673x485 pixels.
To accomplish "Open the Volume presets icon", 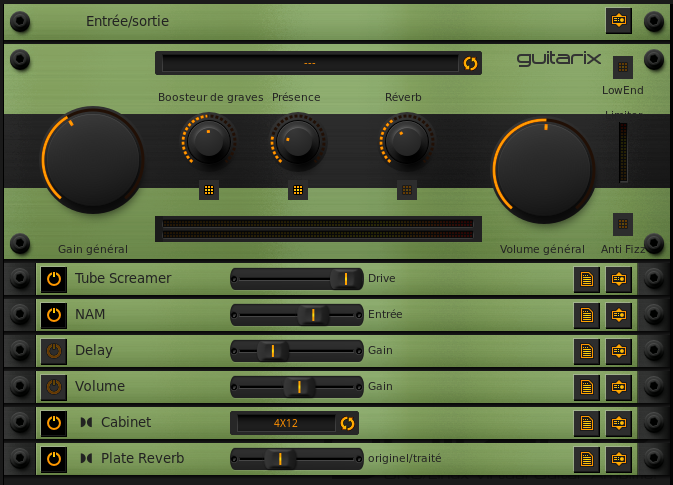I will click(x=587, y=387).
